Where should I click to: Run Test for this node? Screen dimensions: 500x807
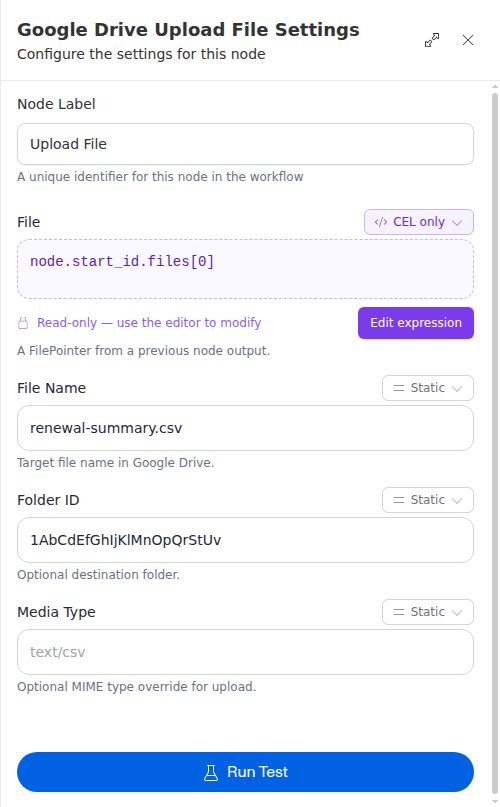[x=245, y=772]
